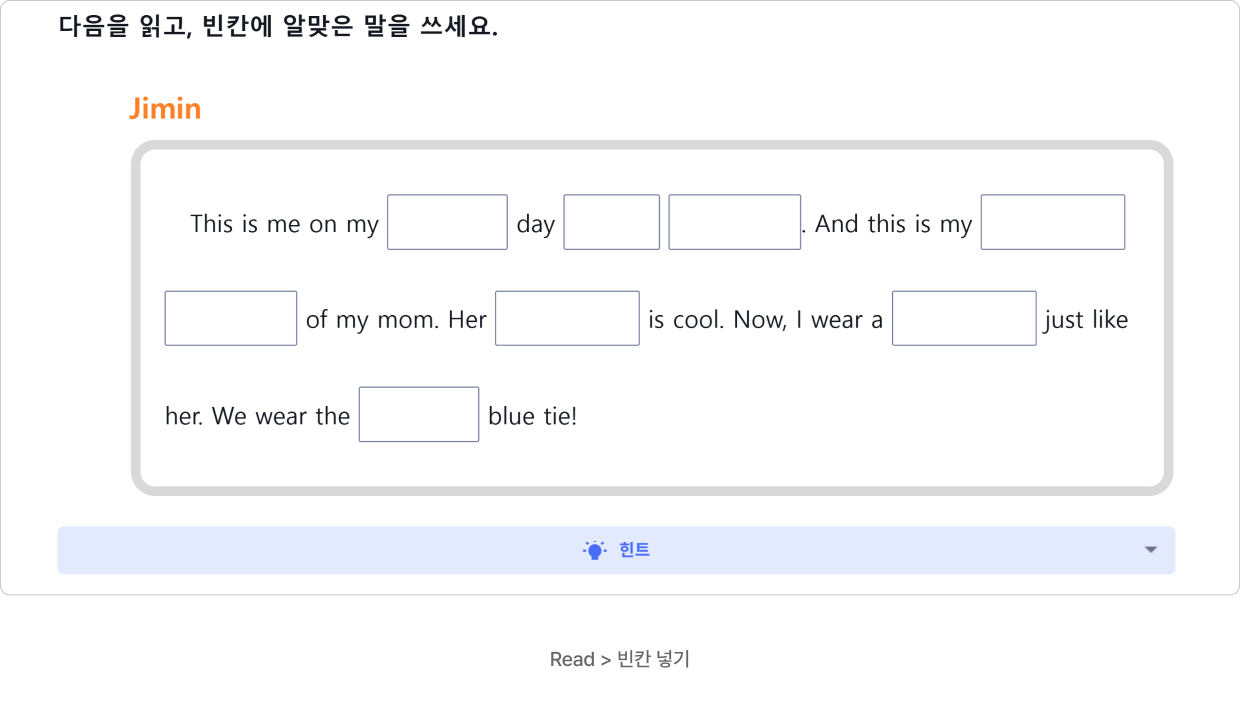This screenshot has width=1240, height=708.
Task: Expand the 힌트 panel arrow
Action: [x=1150, y=550]
